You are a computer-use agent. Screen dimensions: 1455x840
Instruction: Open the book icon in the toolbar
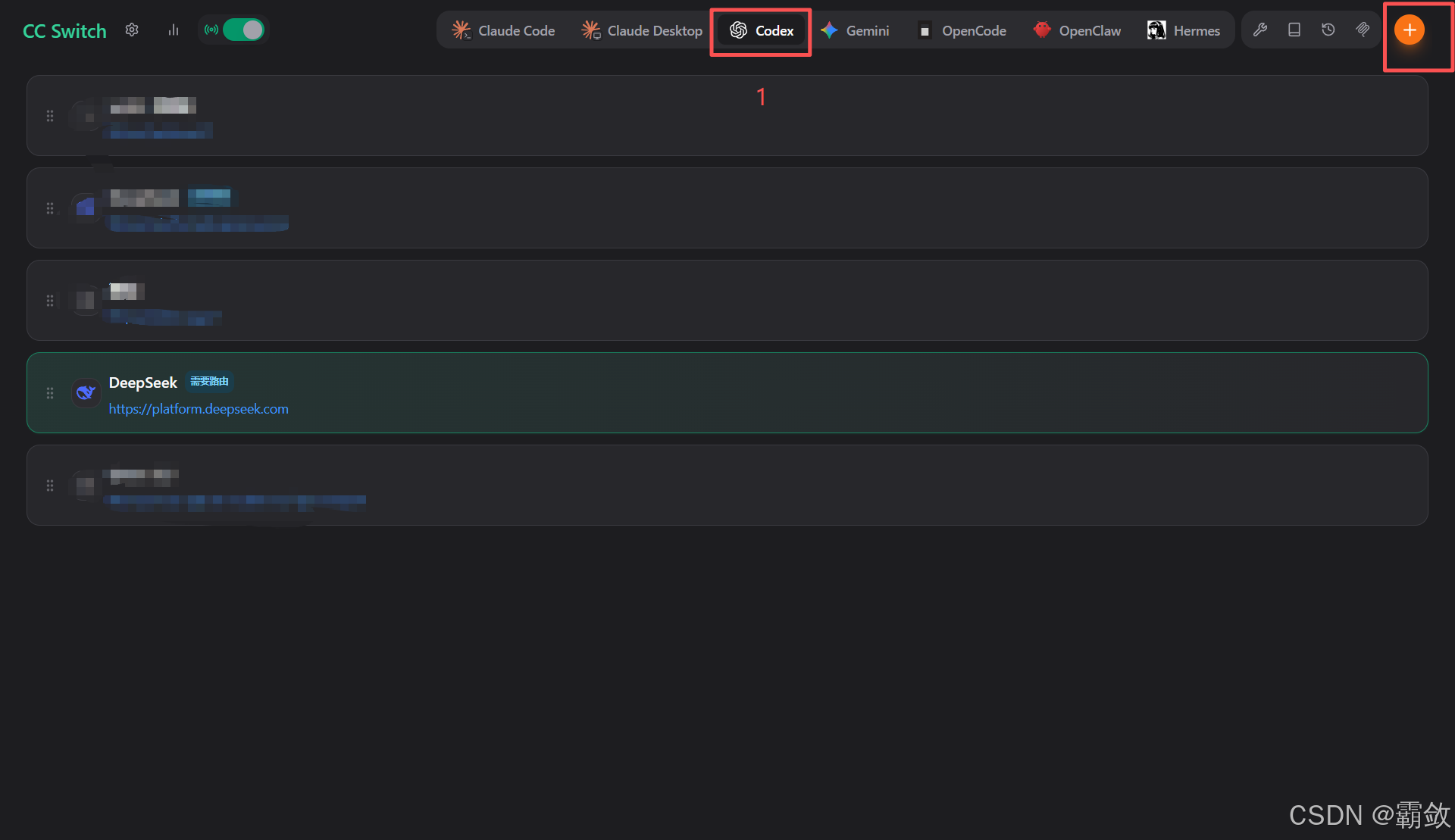(1294, 30)
